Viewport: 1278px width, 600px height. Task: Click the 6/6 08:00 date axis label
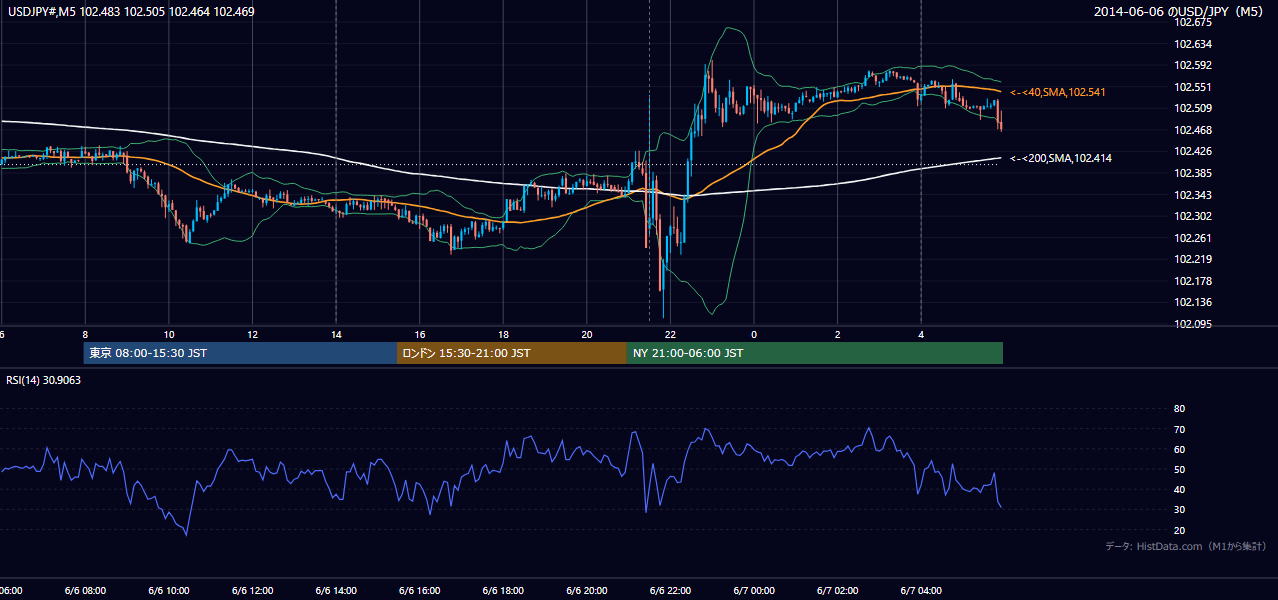(x=85, y=590)
